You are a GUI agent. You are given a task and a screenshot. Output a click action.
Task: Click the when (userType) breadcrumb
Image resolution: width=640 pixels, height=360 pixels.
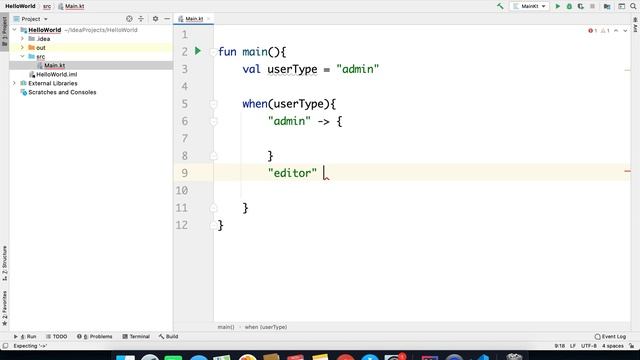(266, 327)
